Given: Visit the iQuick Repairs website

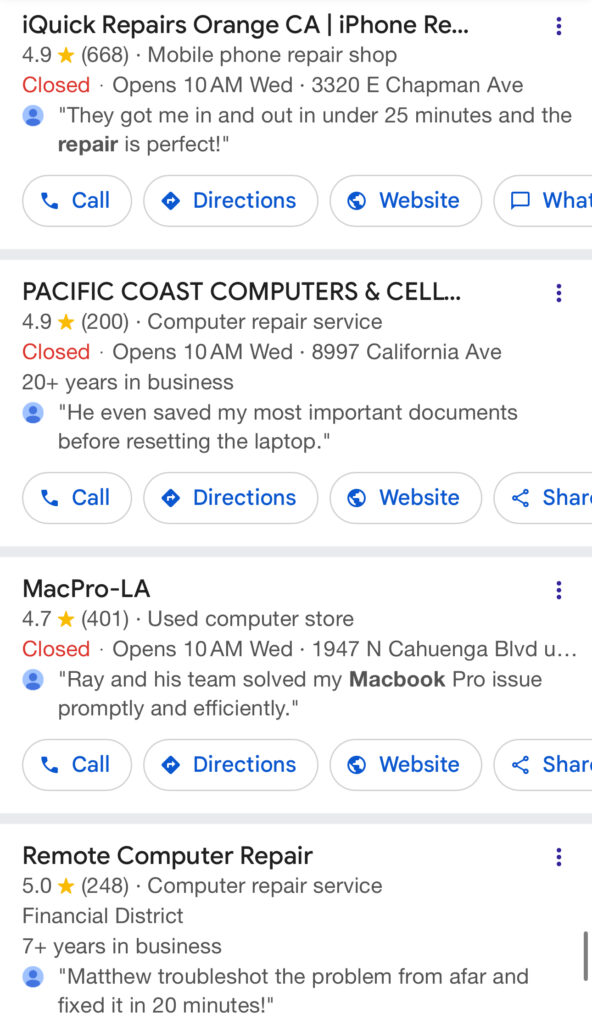Looking at the screenshot, I should (406, 200).
